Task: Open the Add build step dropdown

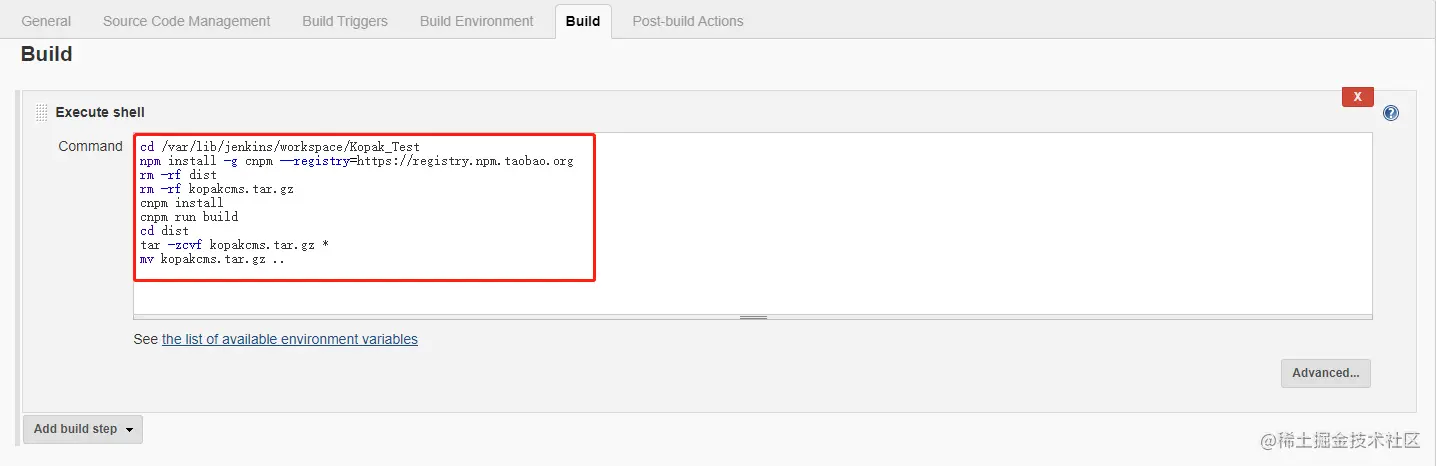Action: 83,429
